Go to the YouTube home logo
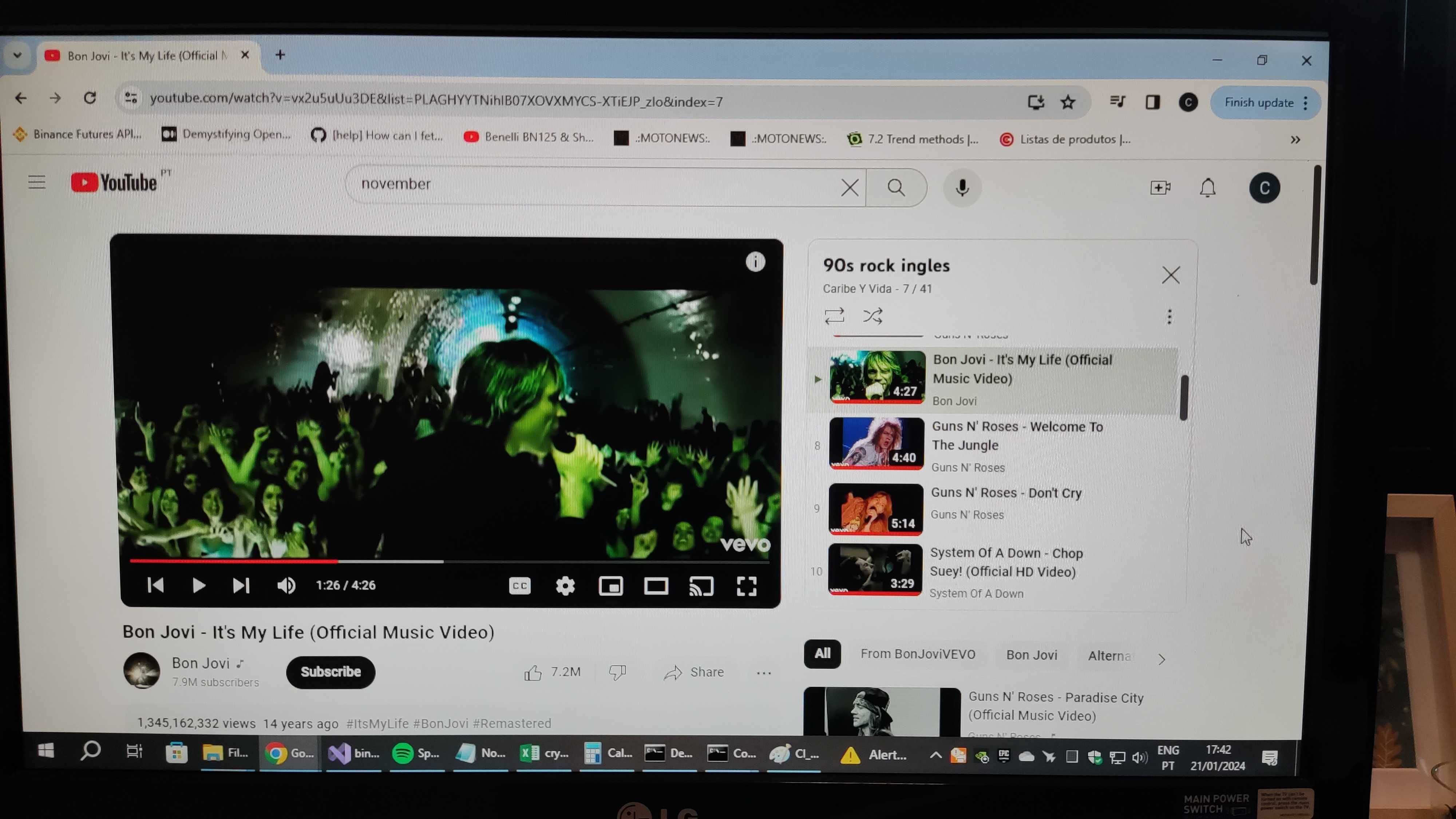The image size is (1456, 819). pos(115,183)
